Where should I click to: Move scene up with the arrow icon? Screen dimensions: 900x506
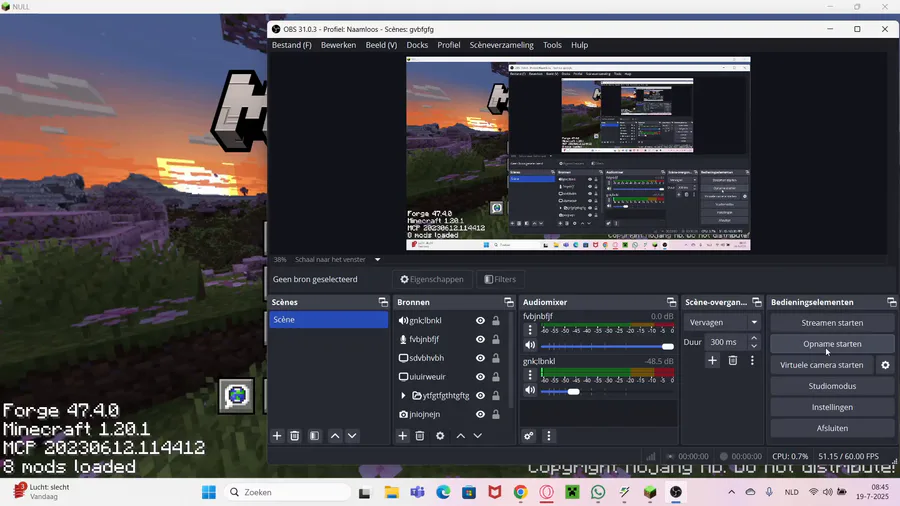[x=335, y=436]
